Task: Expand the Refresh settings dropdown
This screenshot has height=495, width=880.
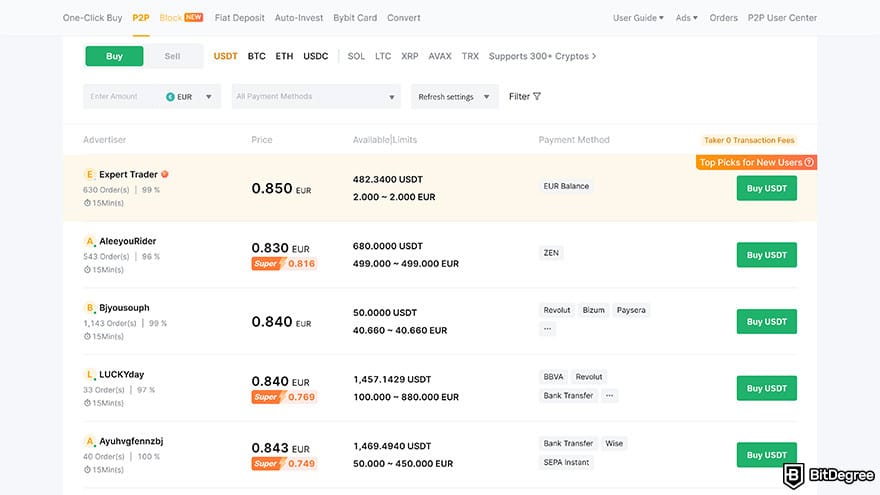Action: 455,97
